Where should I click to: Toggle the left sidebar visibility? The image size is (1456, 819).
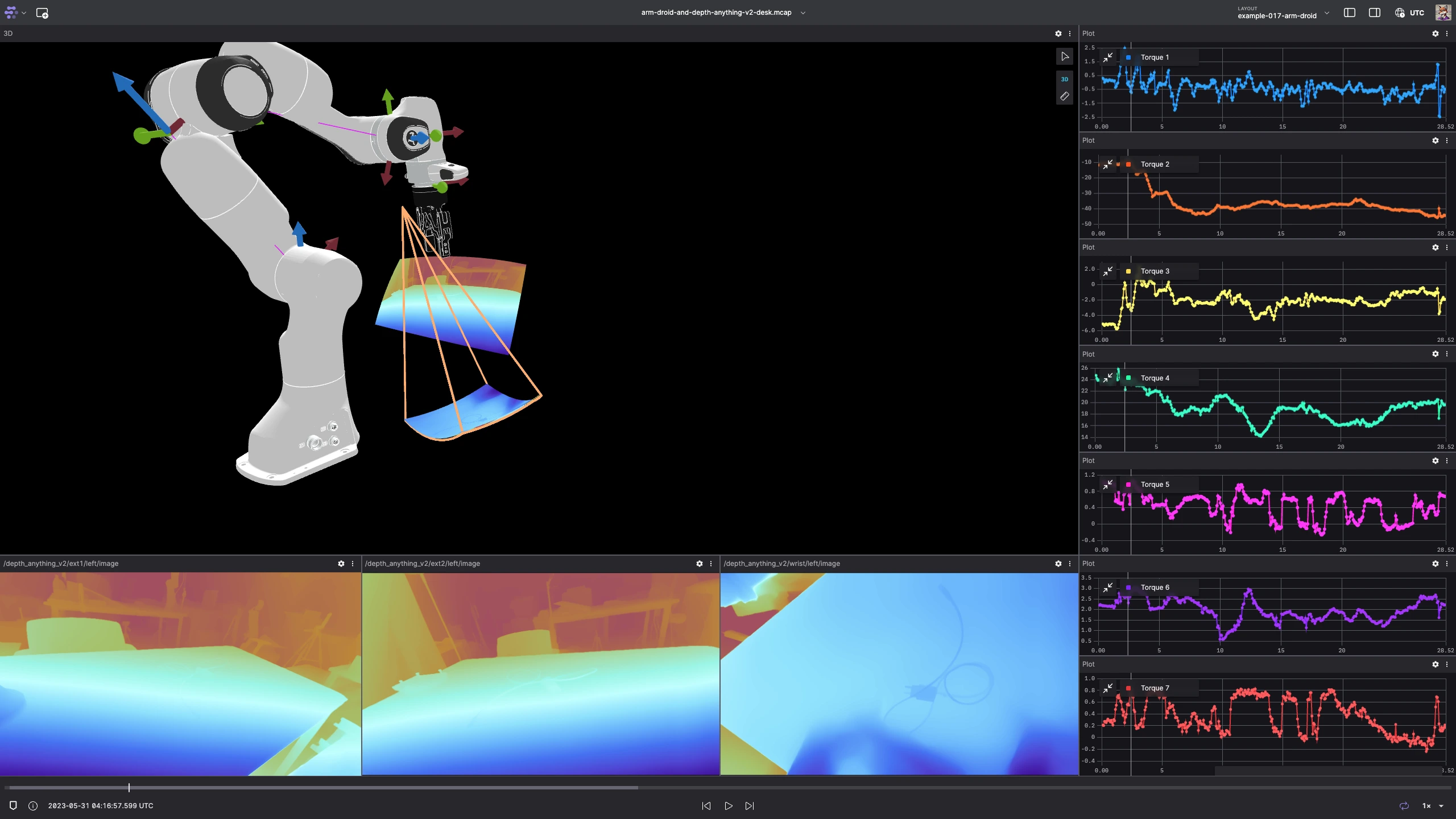(1349, 13)
